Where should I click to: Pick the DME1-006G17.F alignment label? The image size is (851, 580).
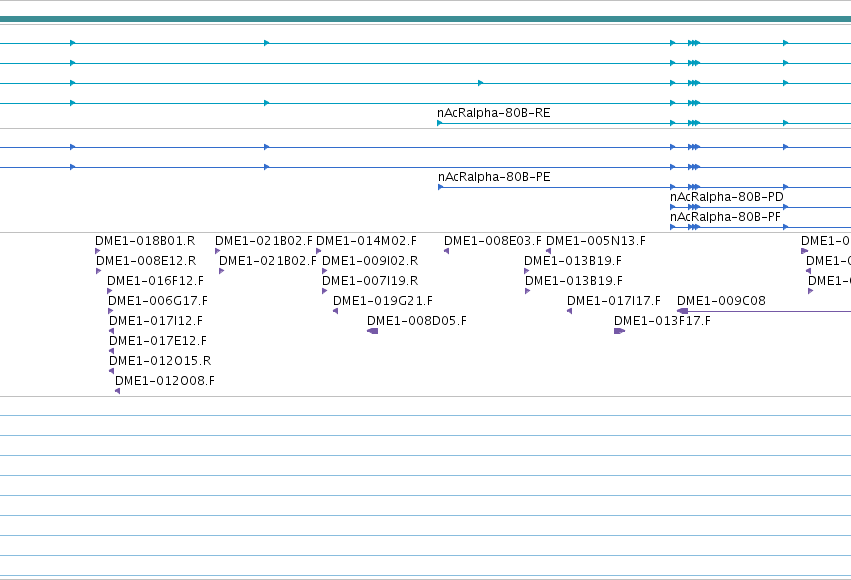[x=158, y=301]
